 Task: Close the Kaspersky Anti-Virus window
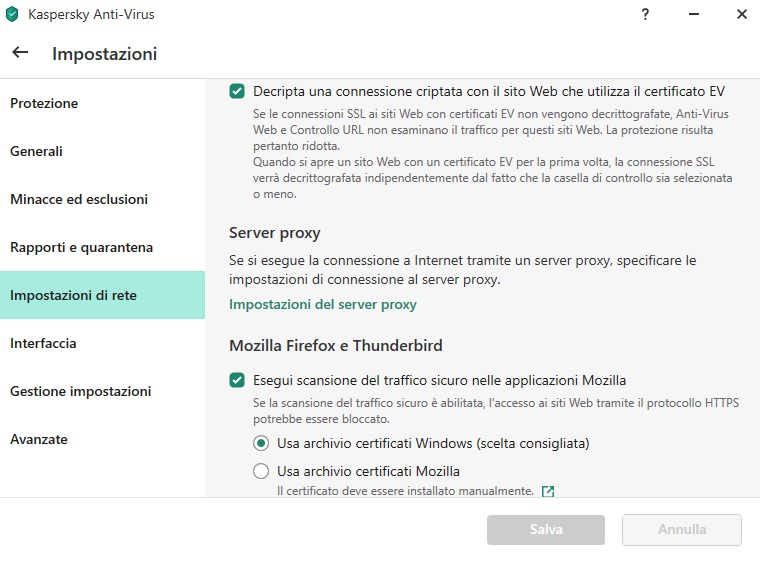(x=742, y=14)
